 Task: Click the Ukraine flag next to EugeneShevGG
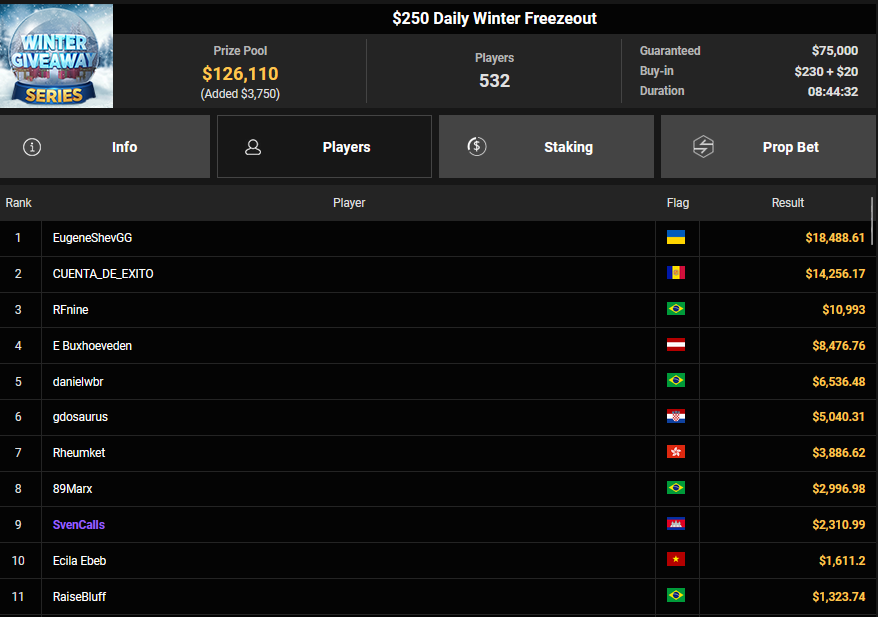click(x=676, y=238)
